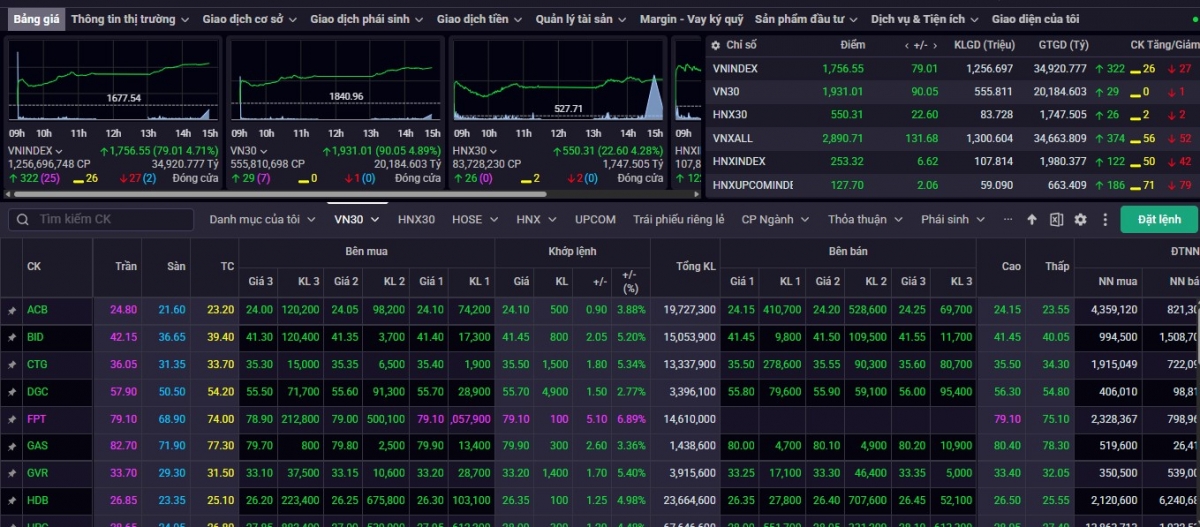
Task: Expand the CP Ngành dropdown
Action: coord(774,220)
